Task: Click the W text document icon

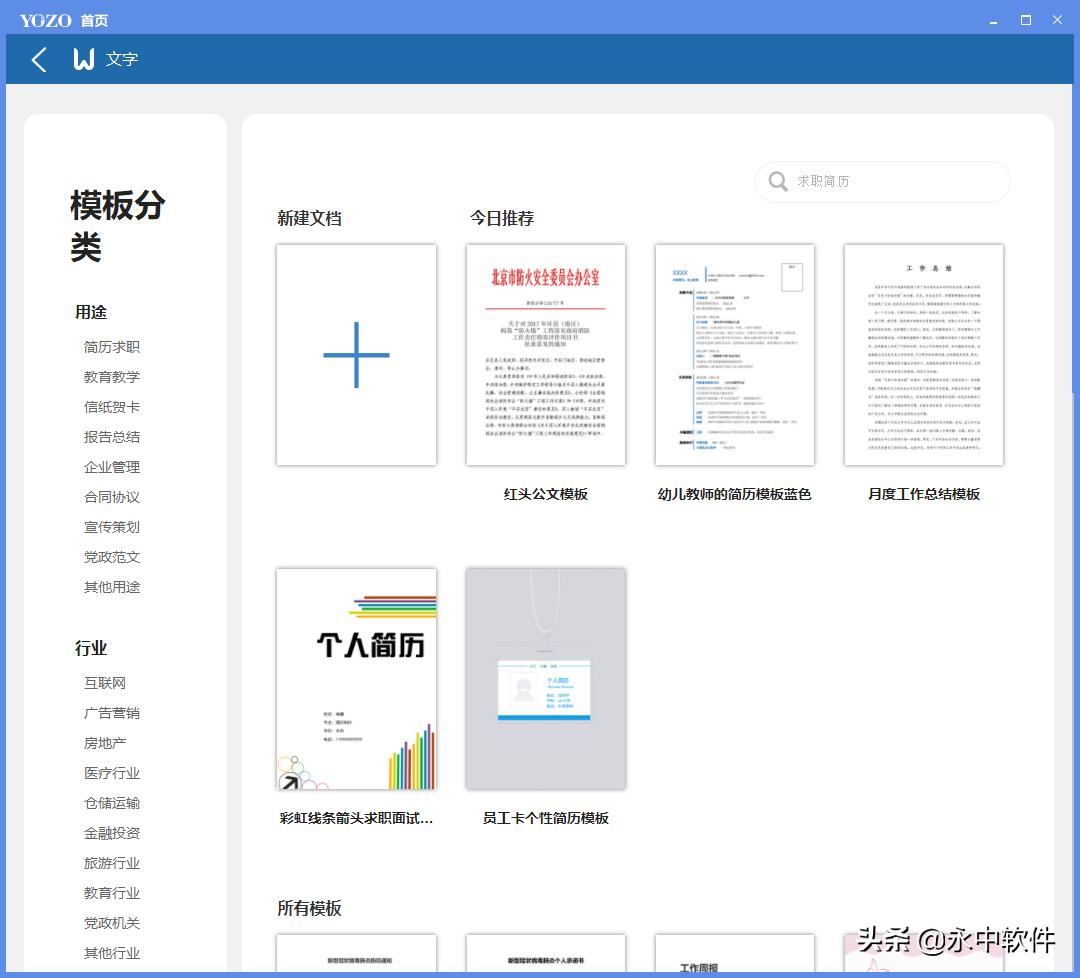Action: [x=84, y=60]
